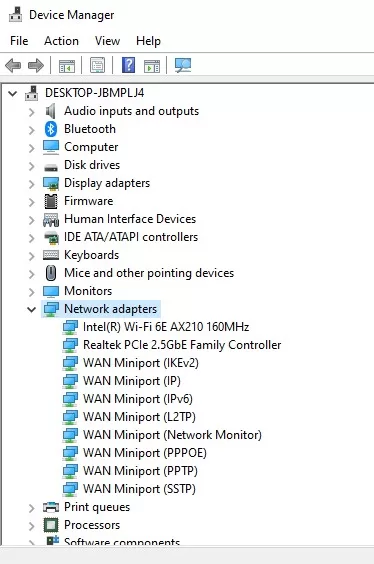Image resolution: width=374 pixels, height=564 pixels.
Task: Click the Keyboards icon
Action: tap(51, 255)
